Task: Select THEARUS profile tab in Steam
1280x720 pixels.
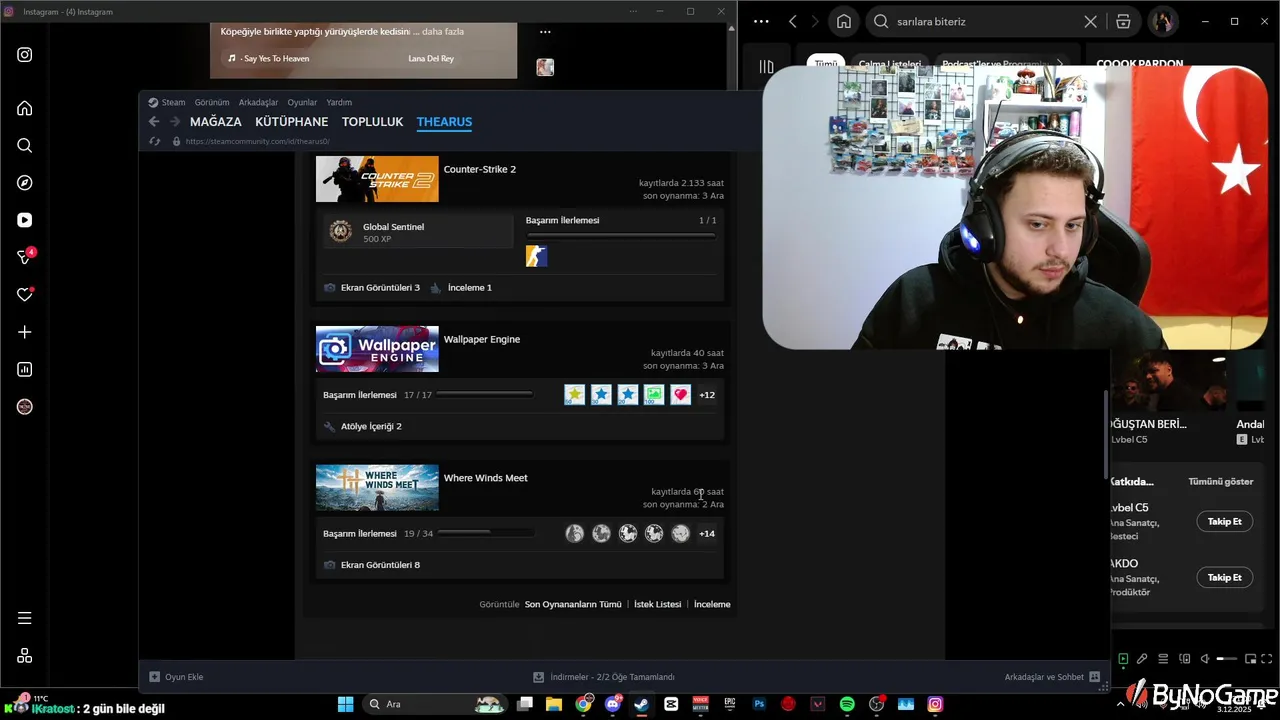Action: pyautogui.click(x=444, y=122)
